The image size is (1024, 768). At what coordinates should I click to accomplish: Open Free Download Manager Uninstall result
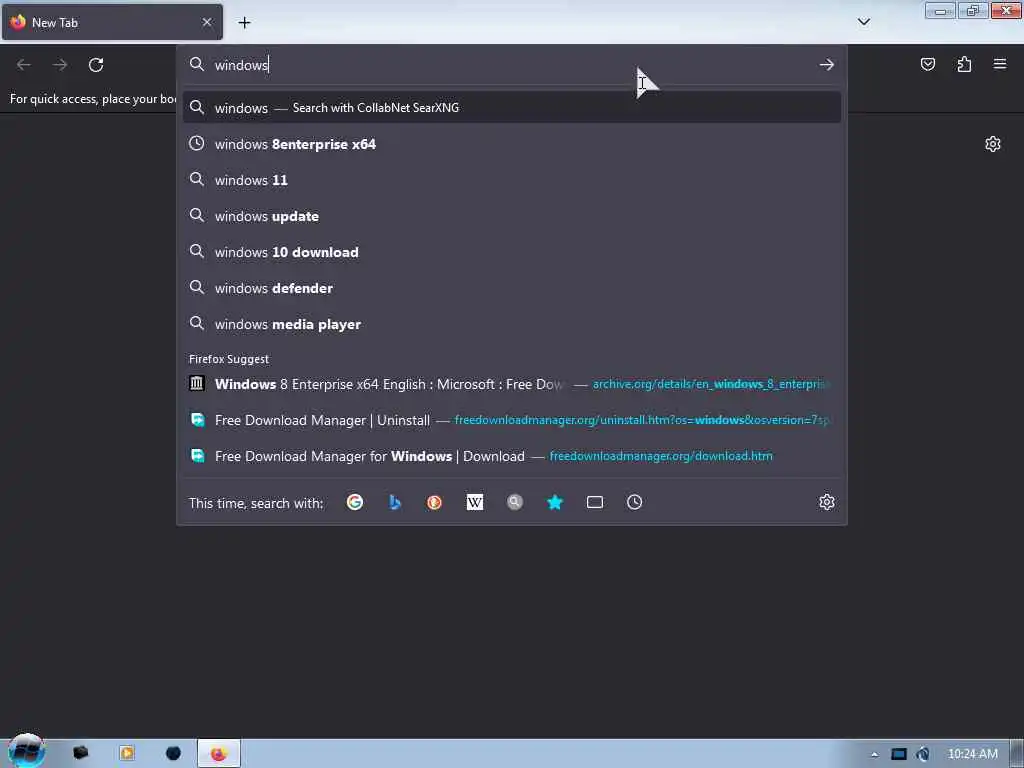(x=512, y=420)
